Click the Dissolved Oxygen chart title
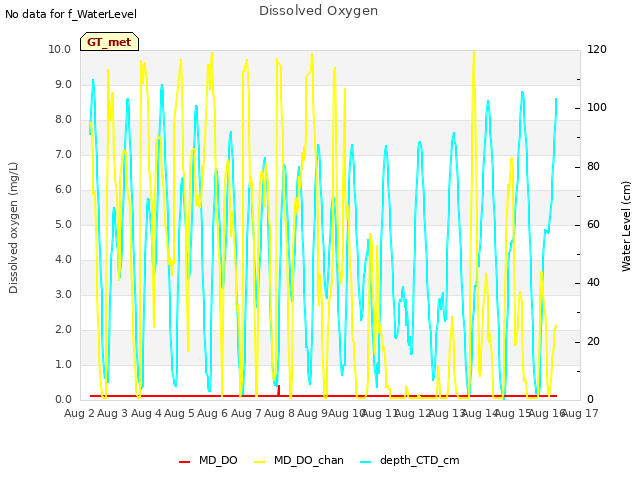The height and width of the screenshot is (480, 640). (x=318, y=11)
